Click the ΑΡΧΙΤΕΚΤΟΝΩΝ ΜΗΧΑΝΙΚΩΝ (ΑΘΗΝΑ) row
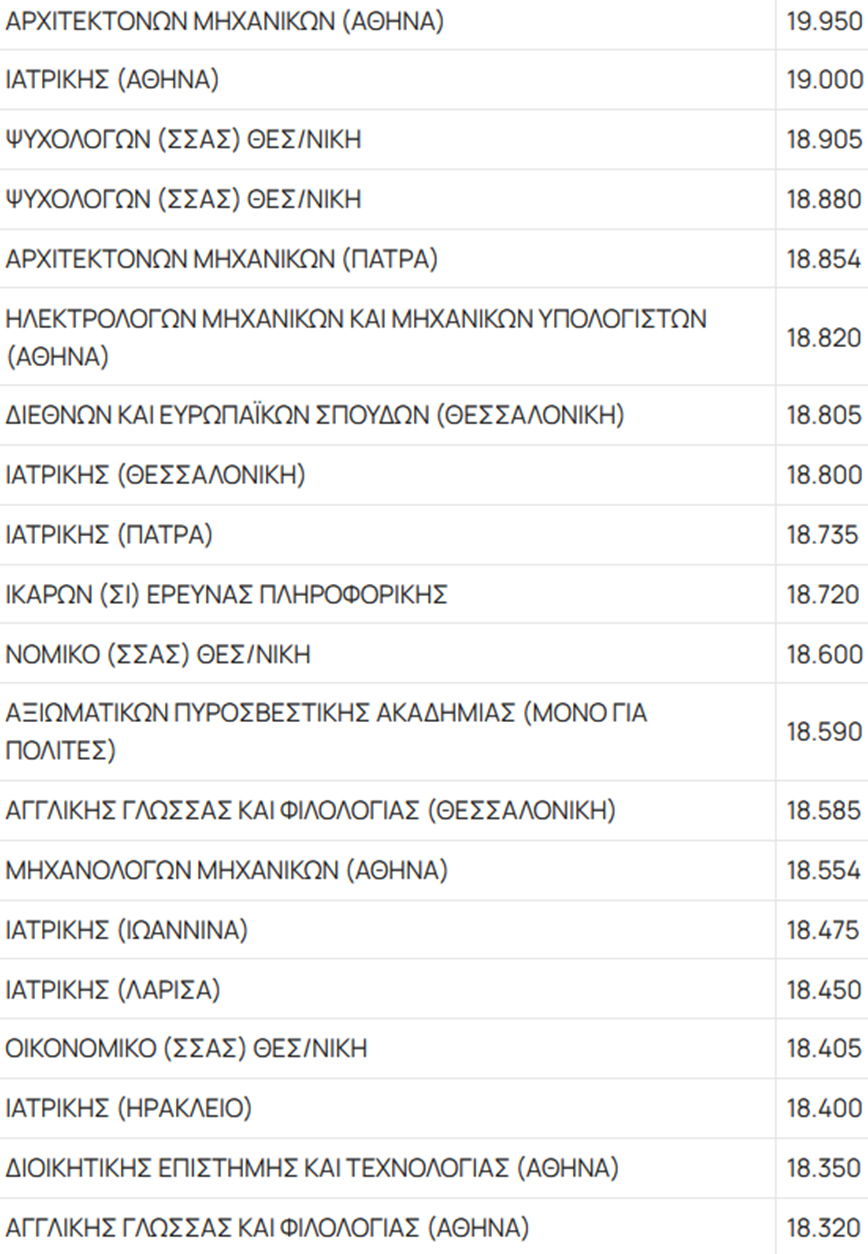 tap(224, 21)
